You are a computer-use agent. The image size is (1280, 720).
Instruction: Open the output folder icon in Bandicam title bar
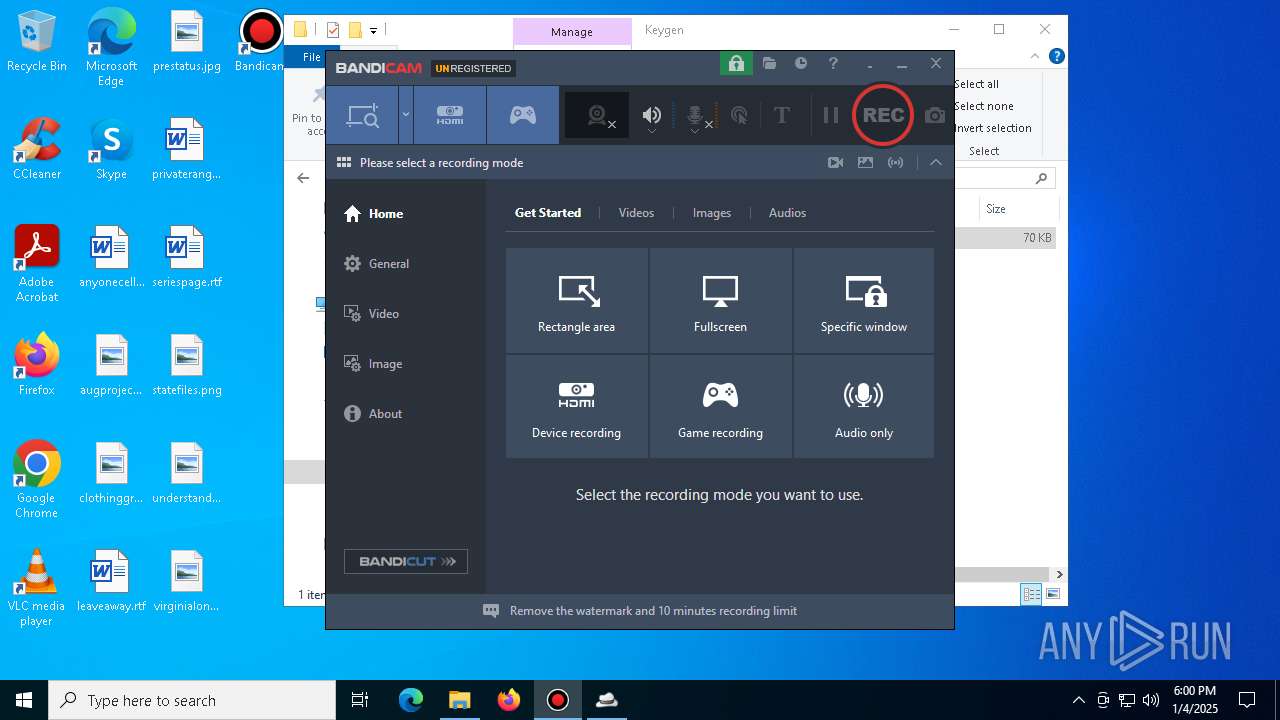[769, 63]
